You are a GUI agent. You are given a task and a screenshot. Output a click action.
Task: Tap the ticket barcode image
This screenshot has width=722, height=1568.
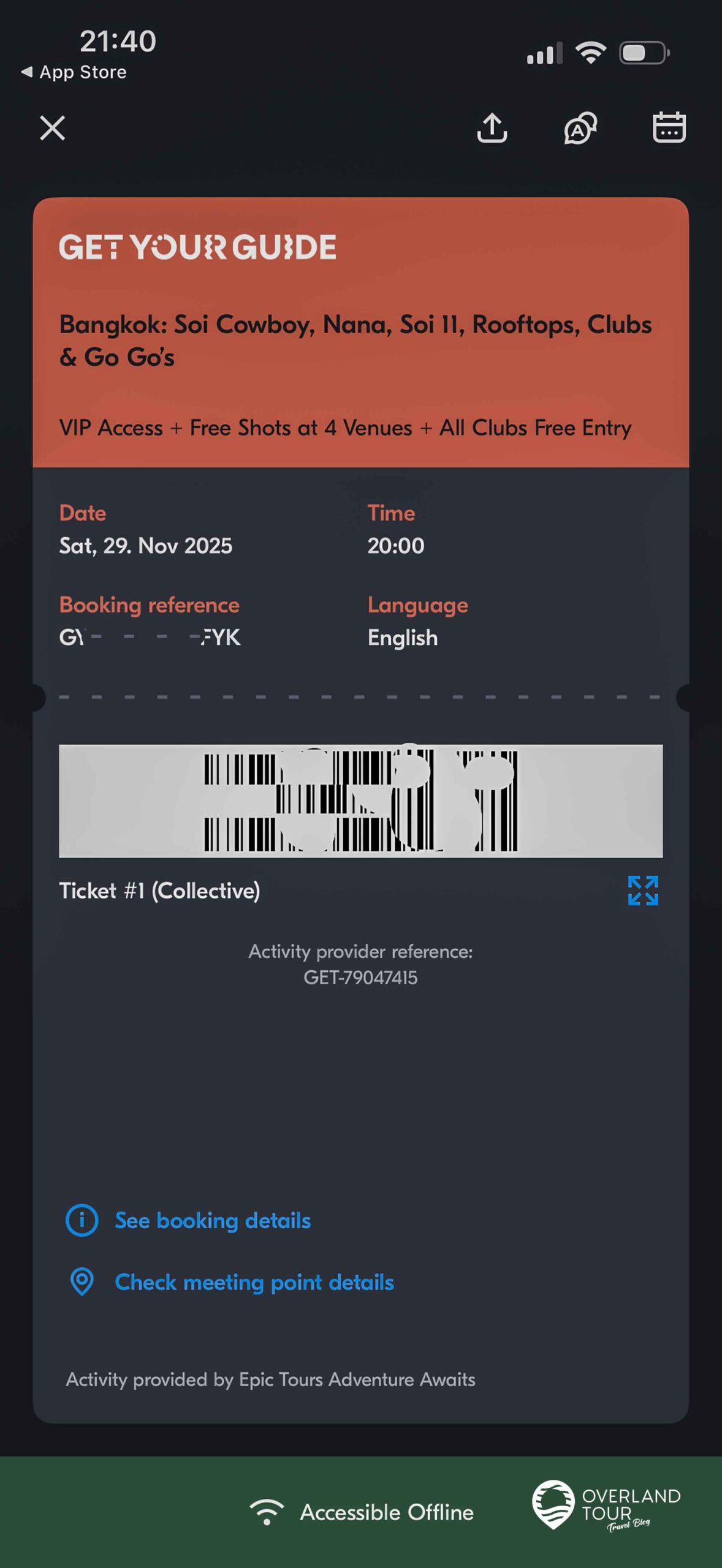tap(360, 801)
